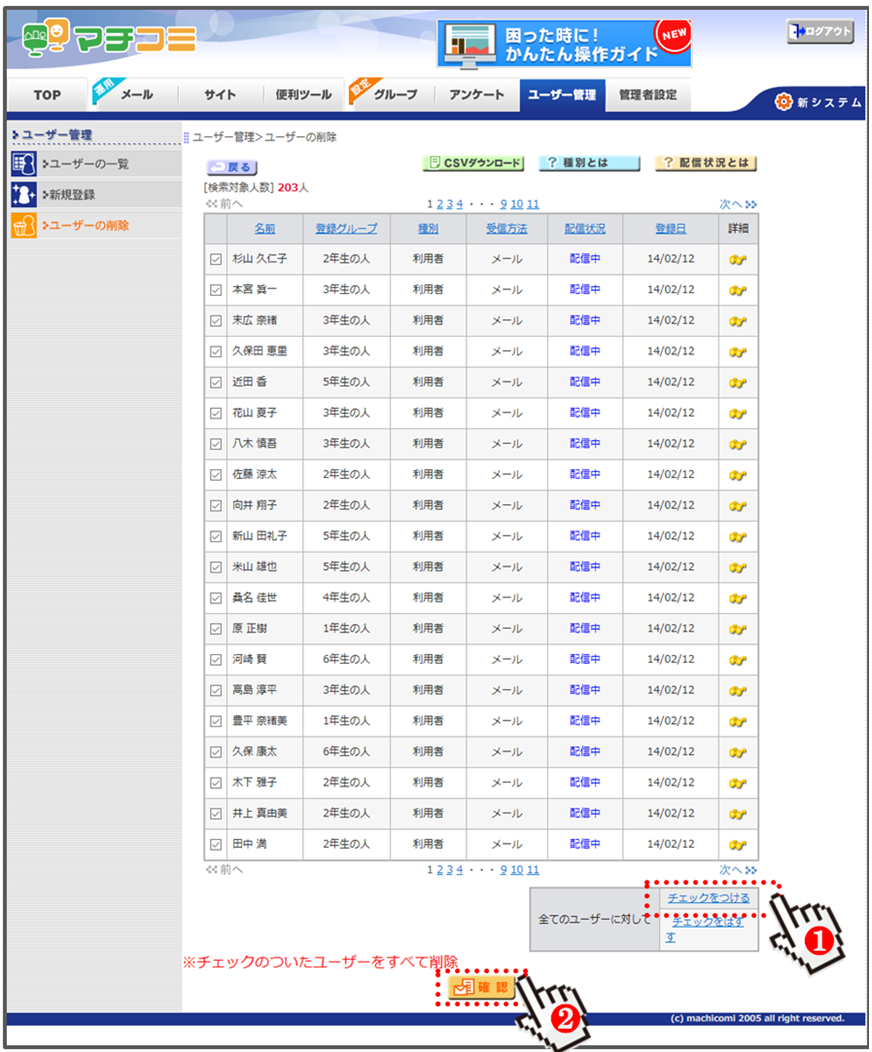Viewport: 872px width, 1052px height.
Task: Open detail icon for 田中 満
Action: point(738,845)
